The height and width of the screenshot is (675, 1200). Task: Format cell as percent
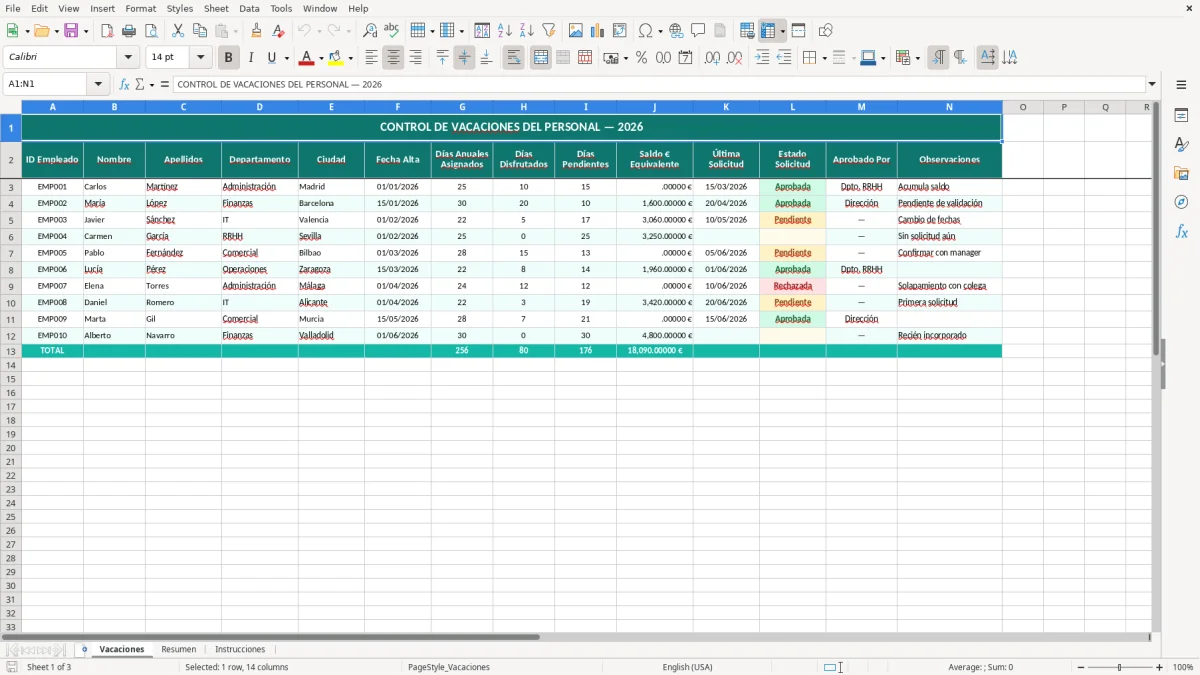click(641, 58)
